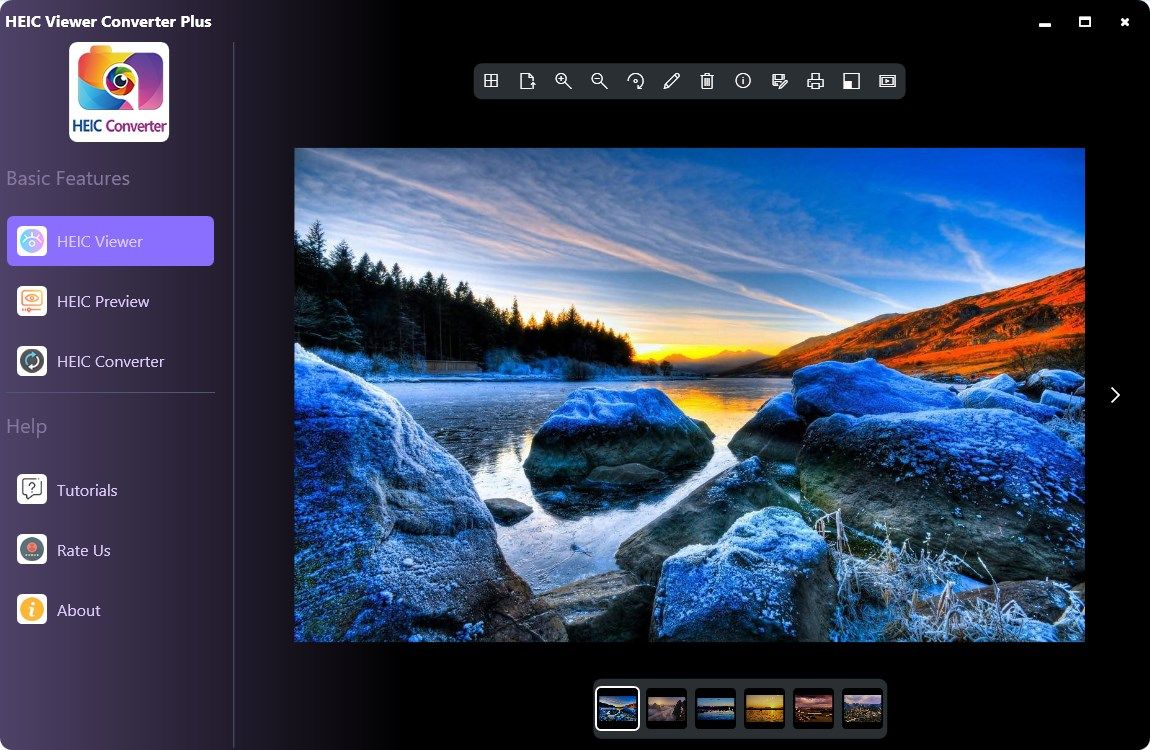
Task: Choose the last filmstrip thumbnail of city
Action: coord(862,709)
